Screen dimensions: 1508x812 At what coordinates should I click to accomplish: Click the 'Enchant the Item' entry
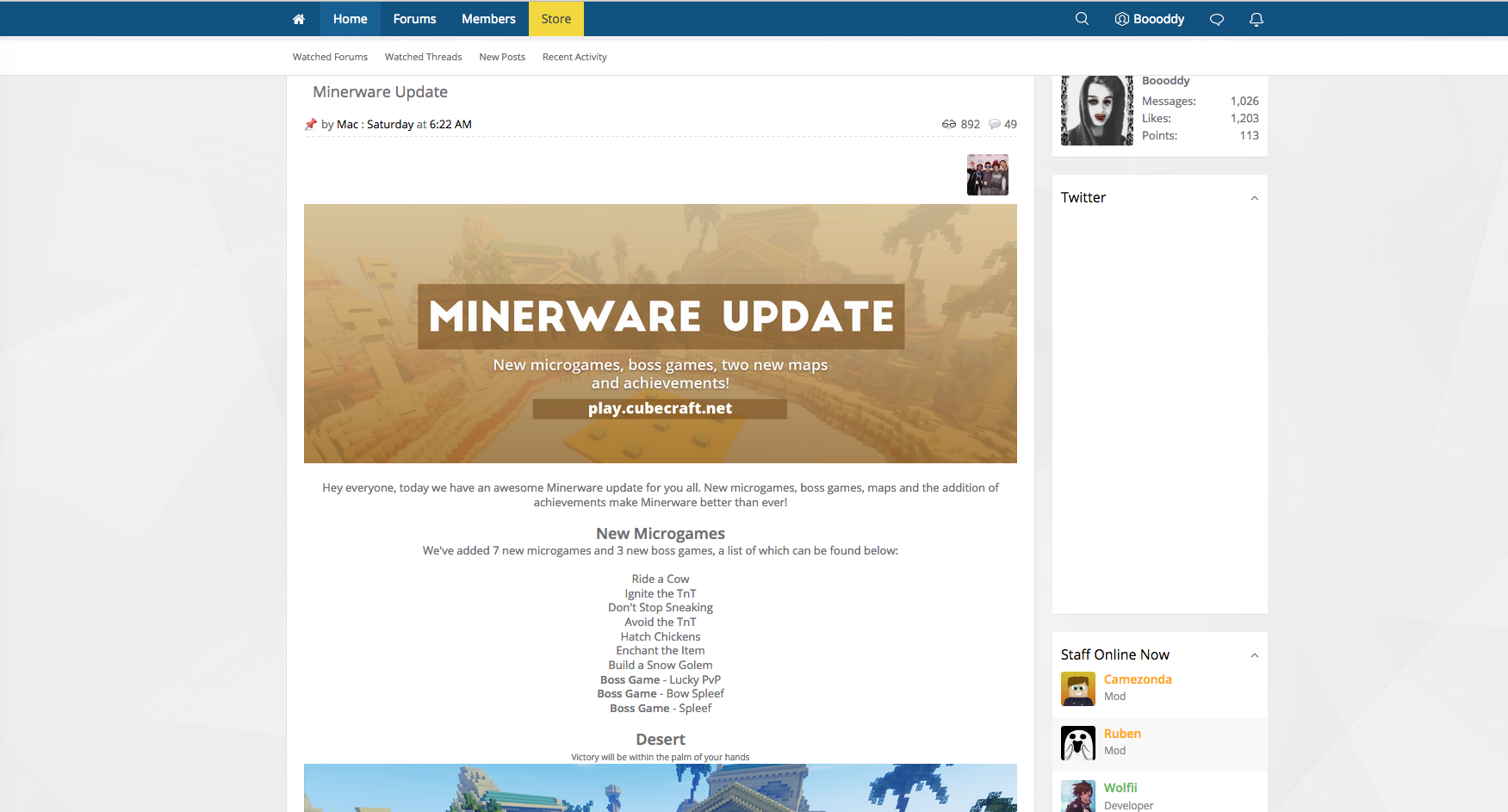pyautogui.click(x=661, y=650)
